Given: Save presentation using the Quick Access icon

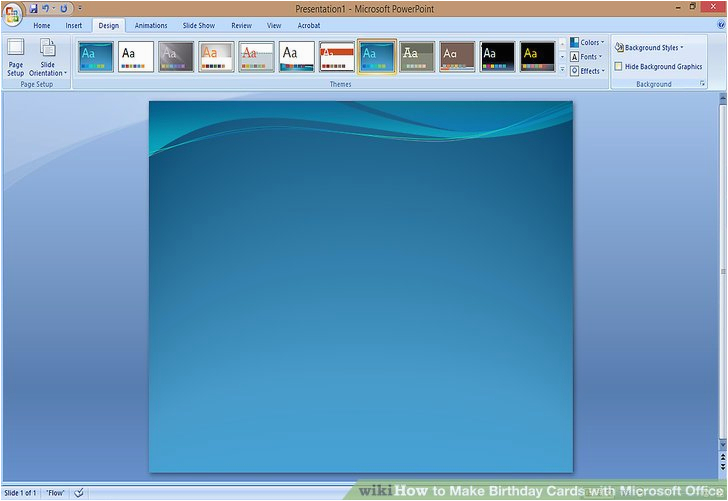Looking at the screenshot, I should click(x=33, y=8).
